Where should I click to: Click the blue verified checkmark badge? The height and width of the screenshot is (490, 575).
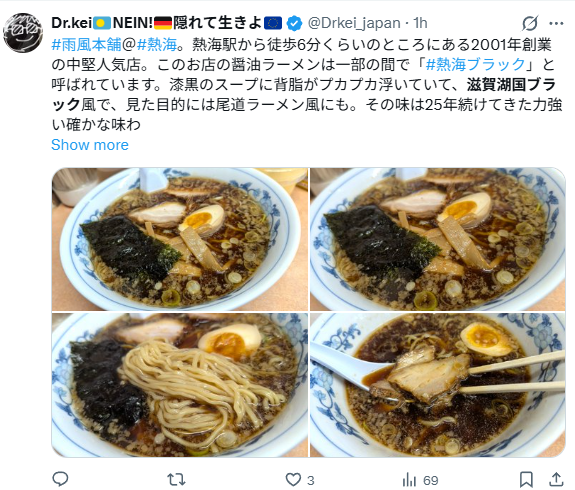pos(294,23)
